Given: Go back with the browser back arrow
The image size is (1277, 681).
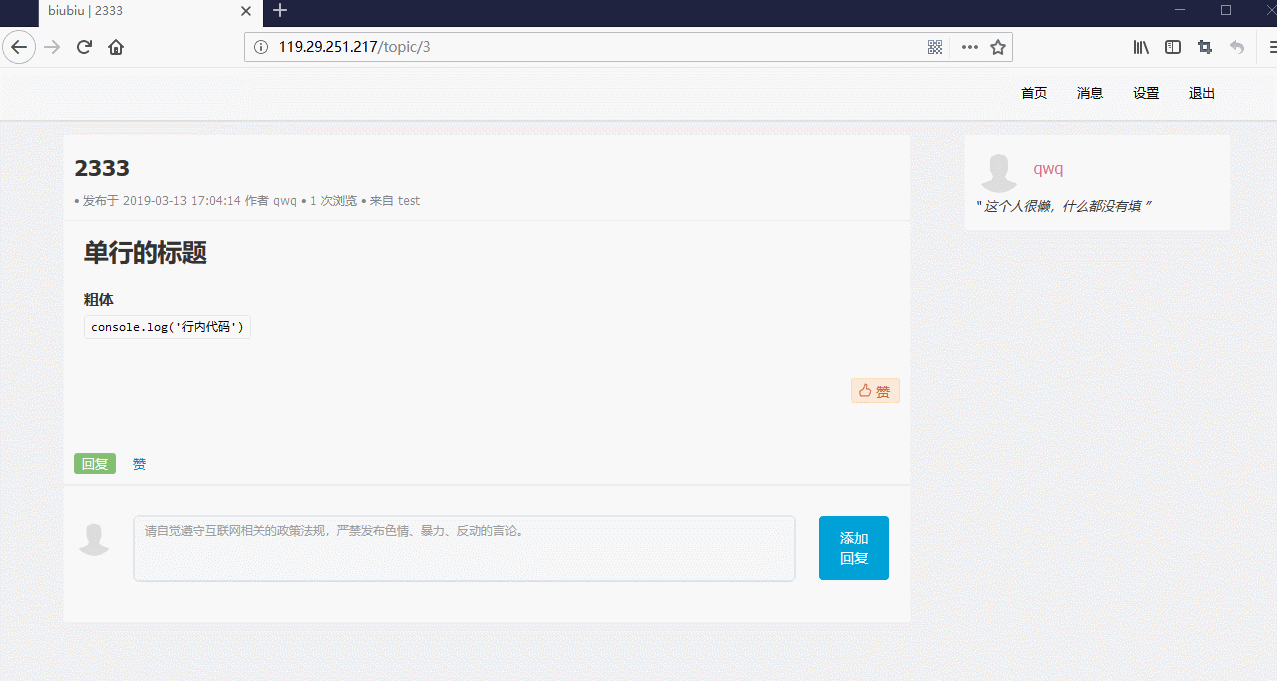Looking at the screenshot, I should (19, 47).
